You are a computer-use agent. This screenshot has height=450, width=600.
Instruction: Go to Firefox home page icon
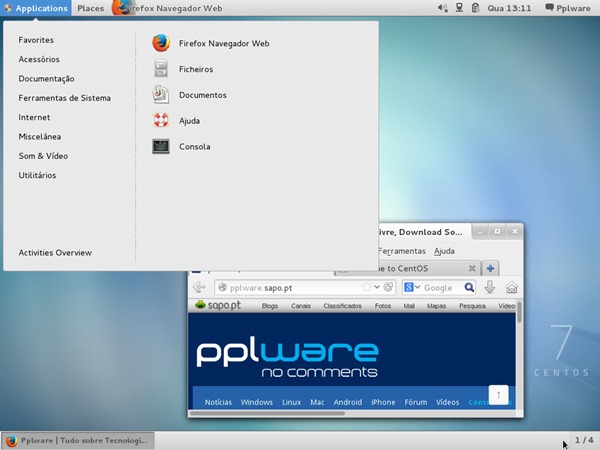pyautogui.click(x=512, y=287)
